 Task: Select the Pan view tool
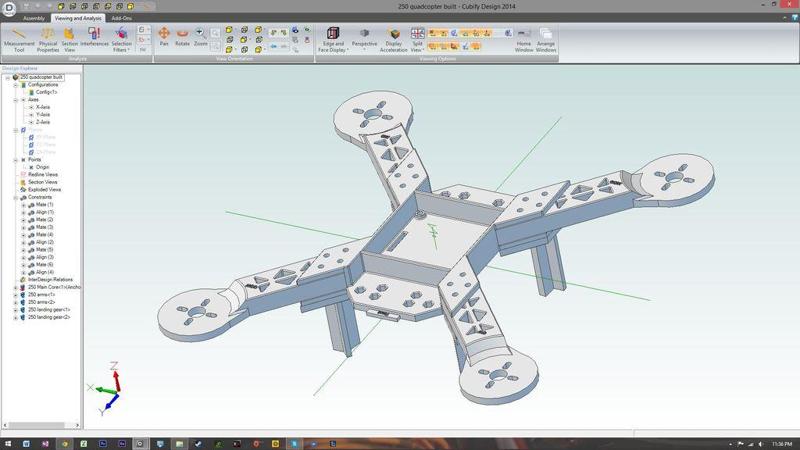[164, 37]
